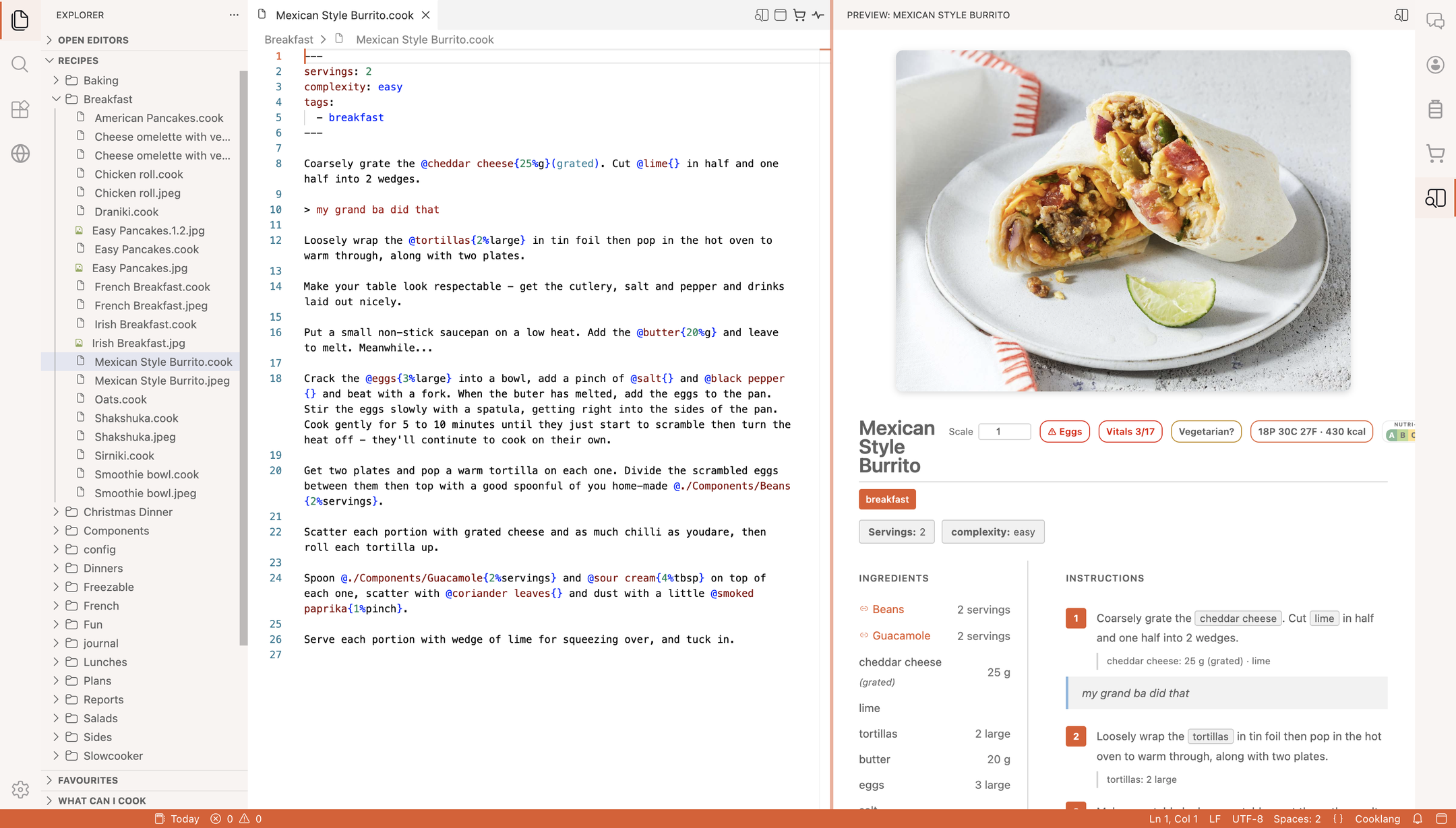Image resolution: width=1456 pixels, height=828 pixels.
Task: Click the breakfast tag label
Action: click(887, 499)
